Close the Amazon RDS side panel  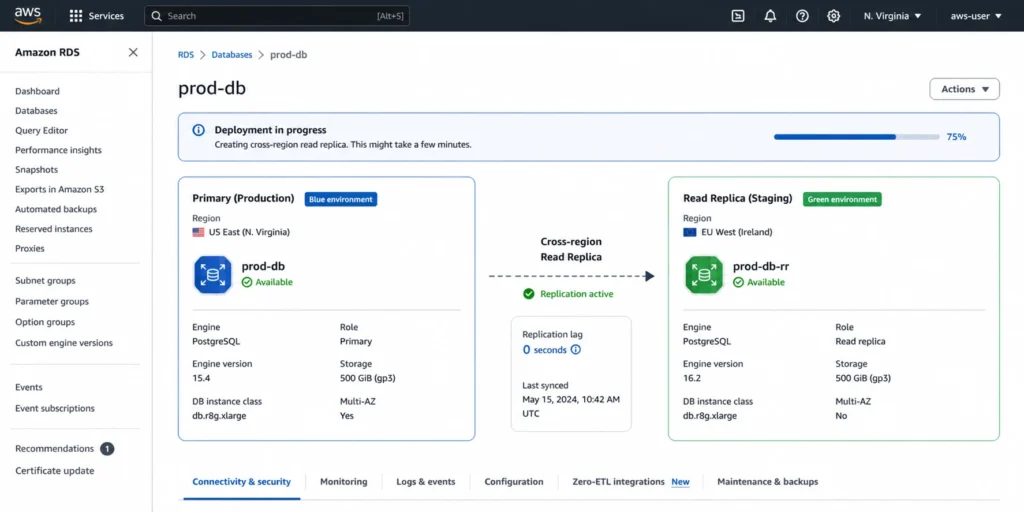coord(133,52)
